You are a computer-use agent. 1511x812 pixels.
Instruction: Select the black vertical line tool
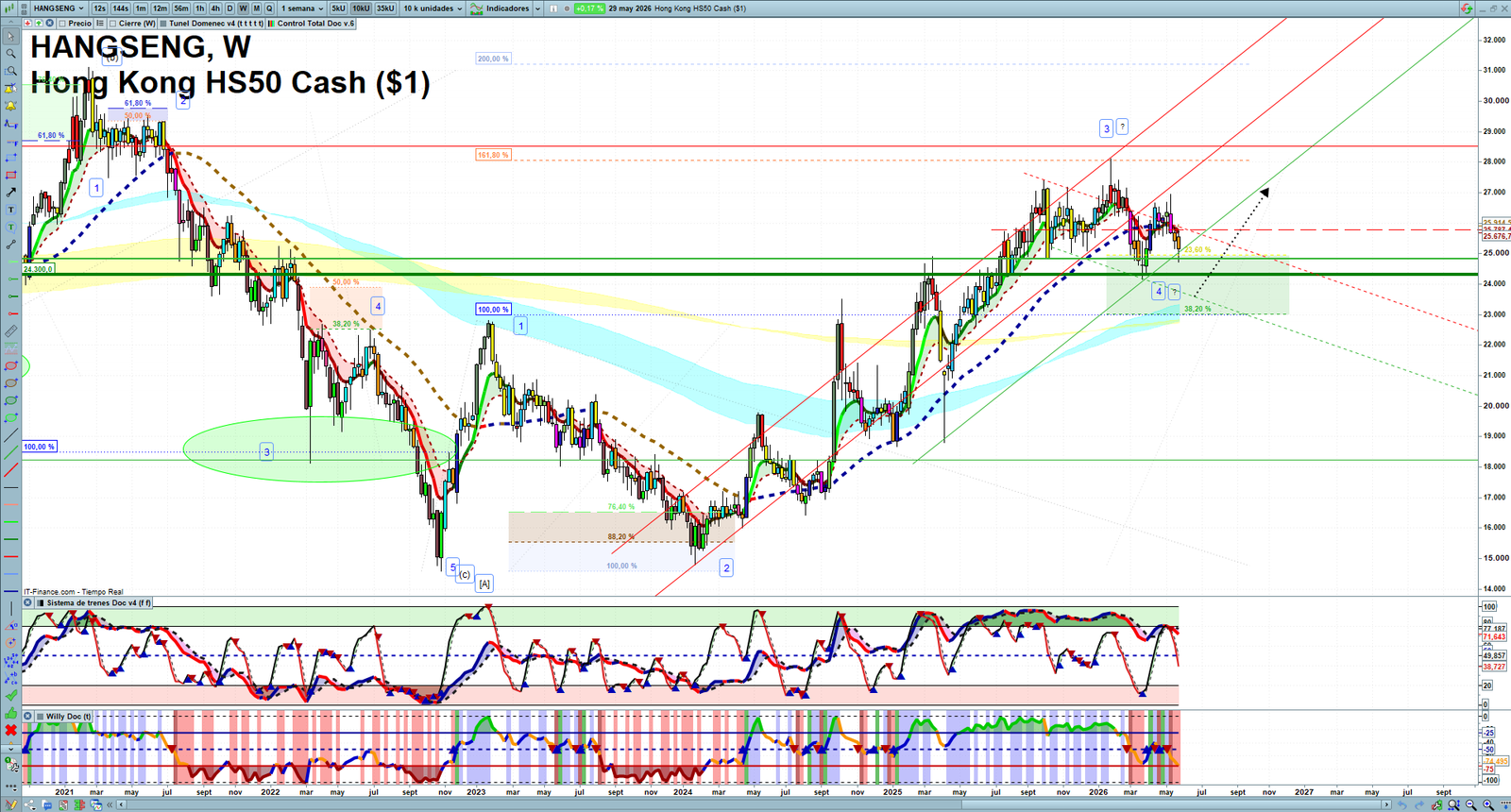[x=11, y=608]
